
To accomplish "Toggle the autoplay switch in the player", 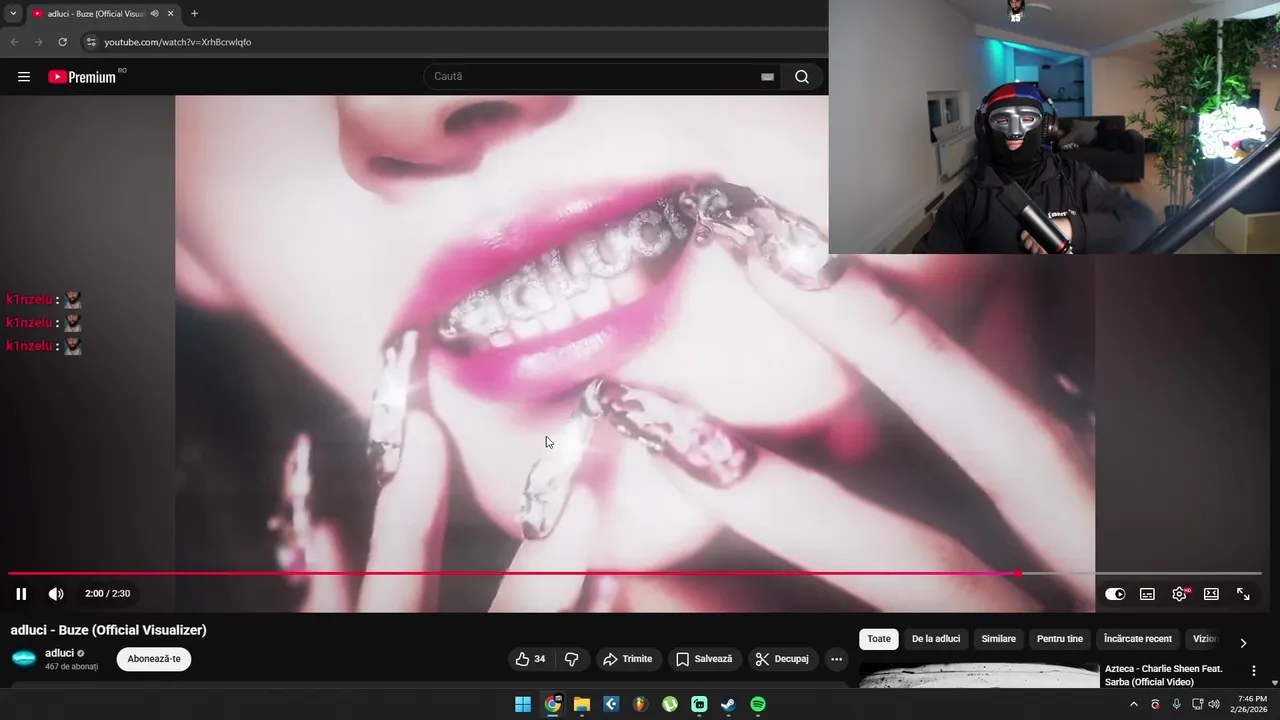I will 1115,594.
